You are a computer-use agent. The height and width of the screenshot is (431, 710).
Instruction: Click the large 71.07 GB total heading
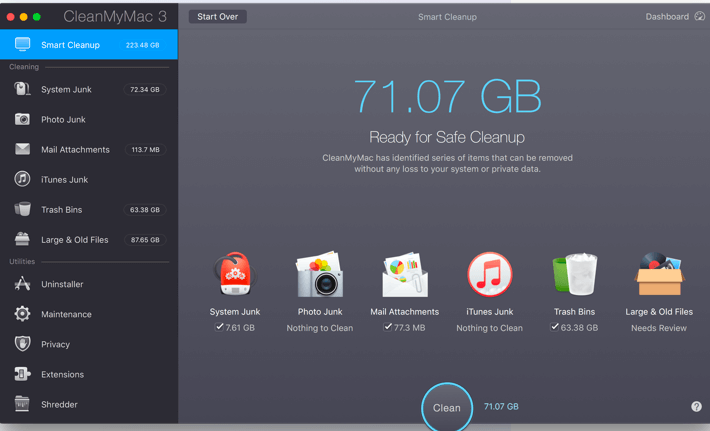447,96
